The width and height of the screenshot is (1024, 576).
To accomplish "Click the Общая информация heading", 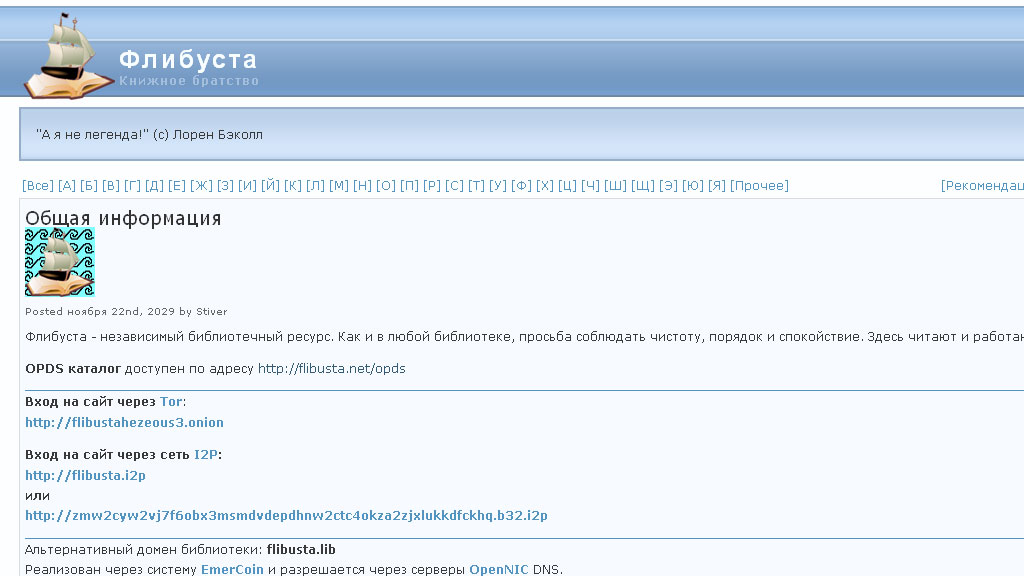I will [123, 218].
